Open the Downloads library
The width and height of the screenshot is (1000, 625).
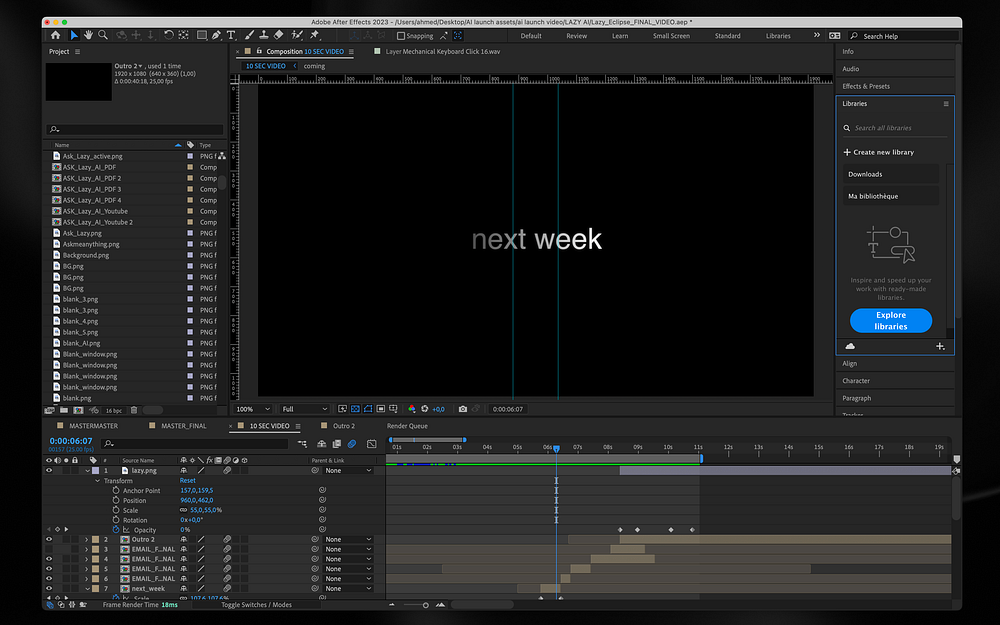click(891, 174)
